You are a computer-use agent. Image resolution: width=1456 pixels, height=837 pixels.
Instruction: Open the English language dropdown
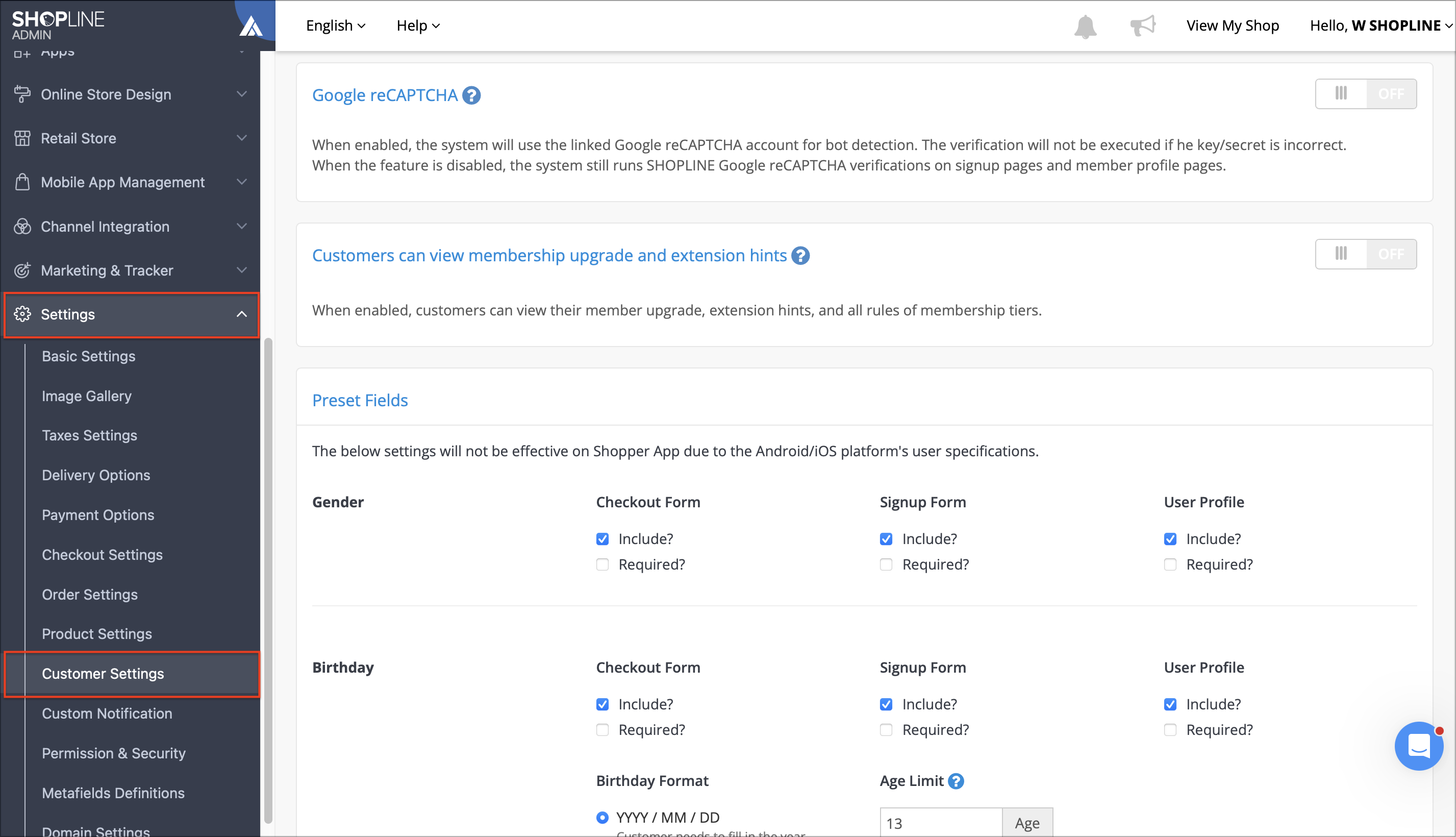(x=336, y=26)
